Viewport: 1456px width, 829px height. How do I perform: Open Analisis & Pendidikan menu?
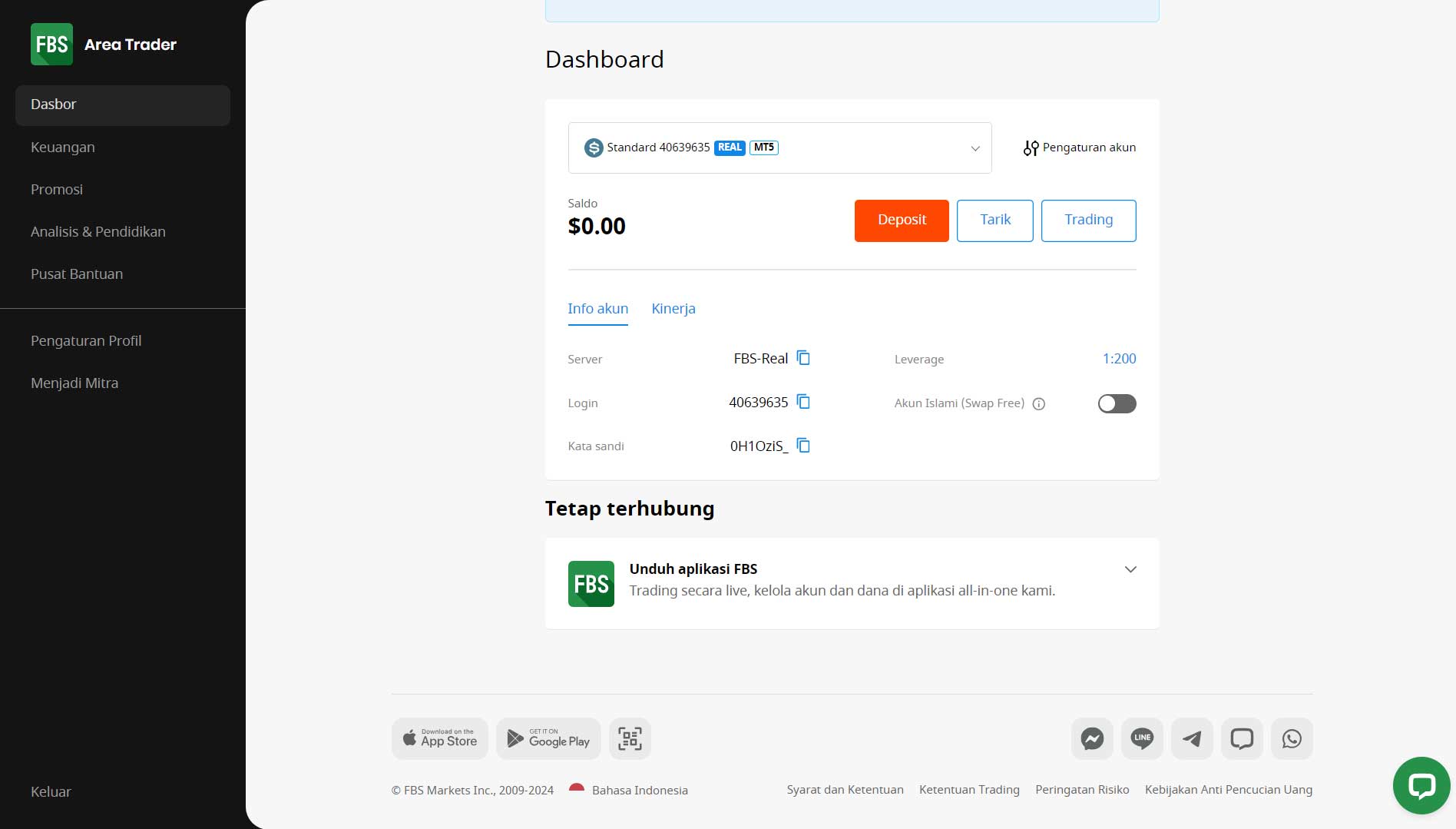pyautogui.click(x=98, y=232)
